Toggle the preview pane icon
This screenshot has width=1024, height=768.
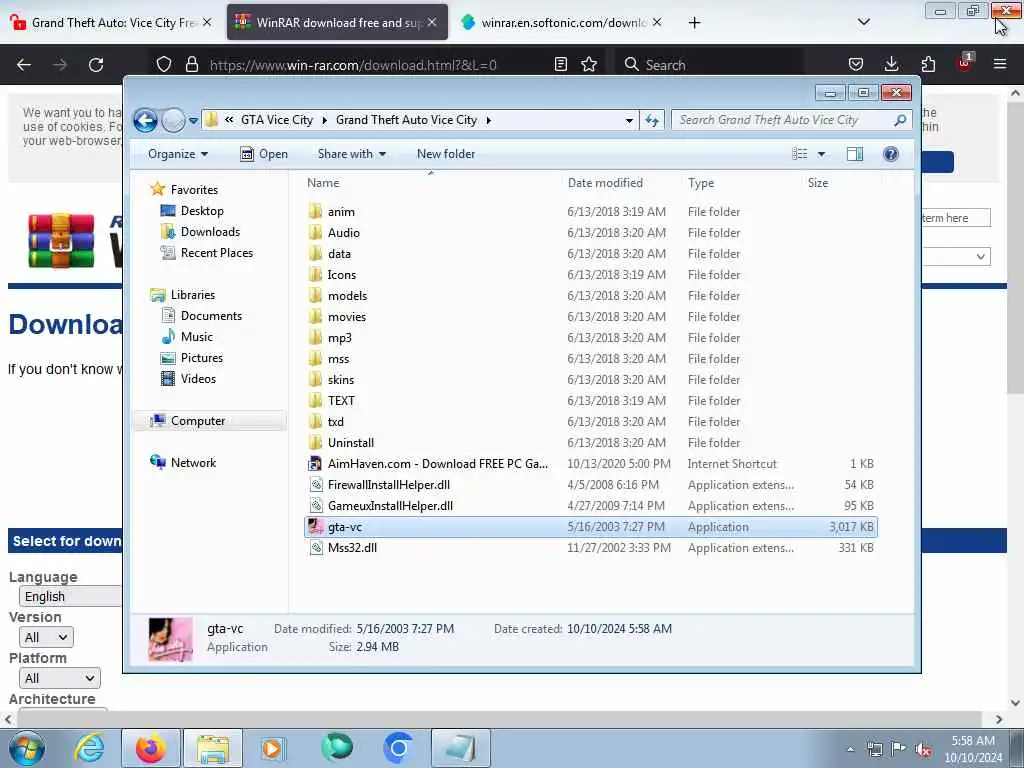pos(855,154)
